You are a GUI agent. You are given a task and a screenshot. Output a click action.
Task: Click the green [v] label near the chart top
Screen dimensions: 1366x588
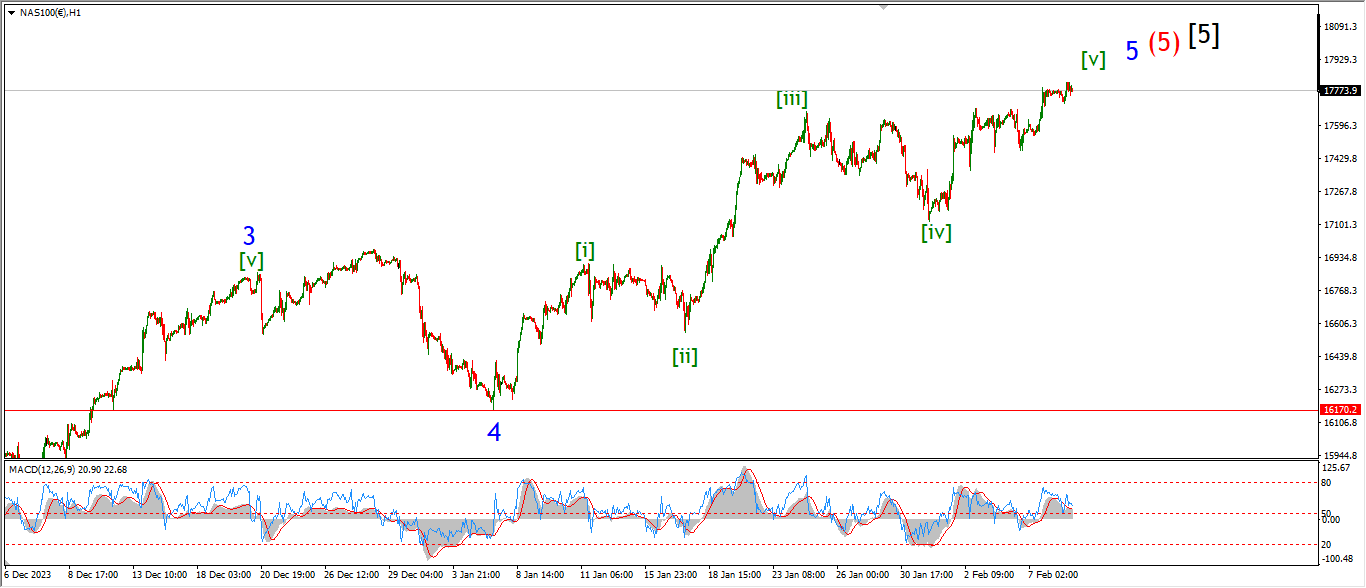pos(1094,59)
